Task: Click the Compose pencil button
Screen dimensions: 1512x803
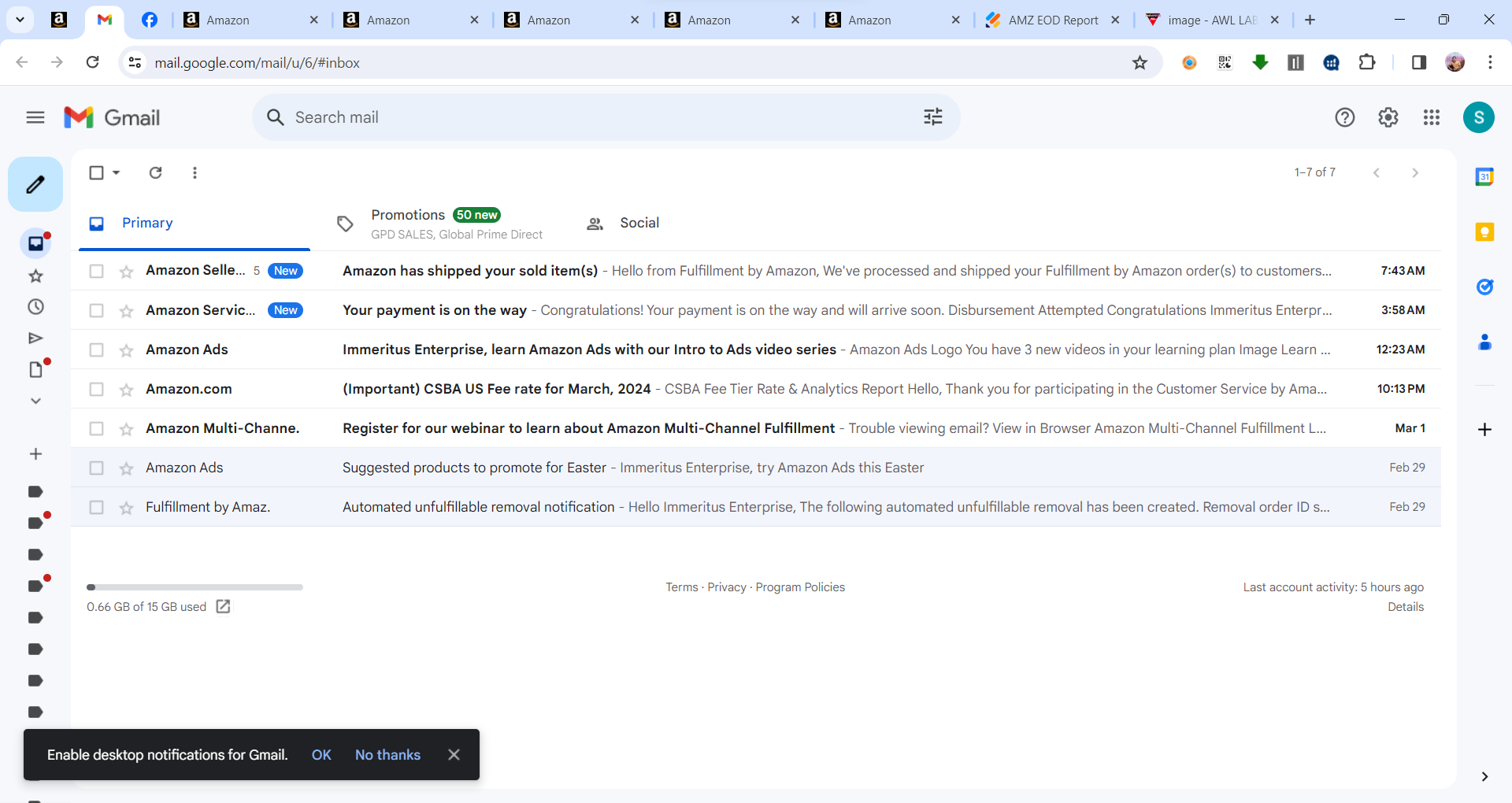Action: click(35, 184)
